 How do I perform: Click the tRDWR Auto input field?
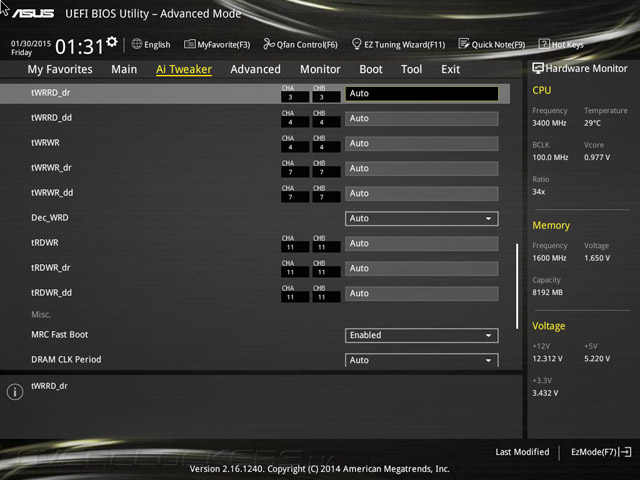pyautogui.click(x=422, y=244)
